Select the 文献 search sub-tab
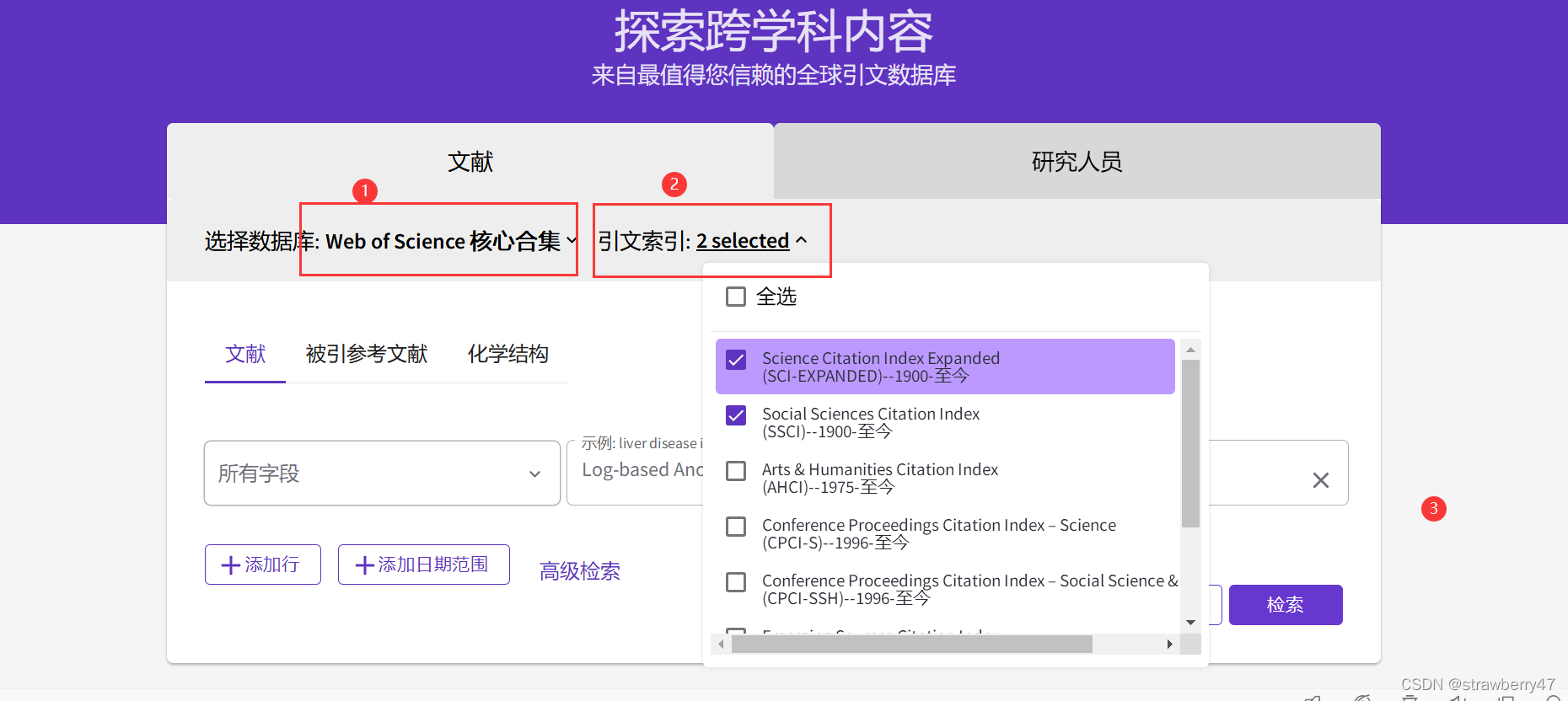 245,354
